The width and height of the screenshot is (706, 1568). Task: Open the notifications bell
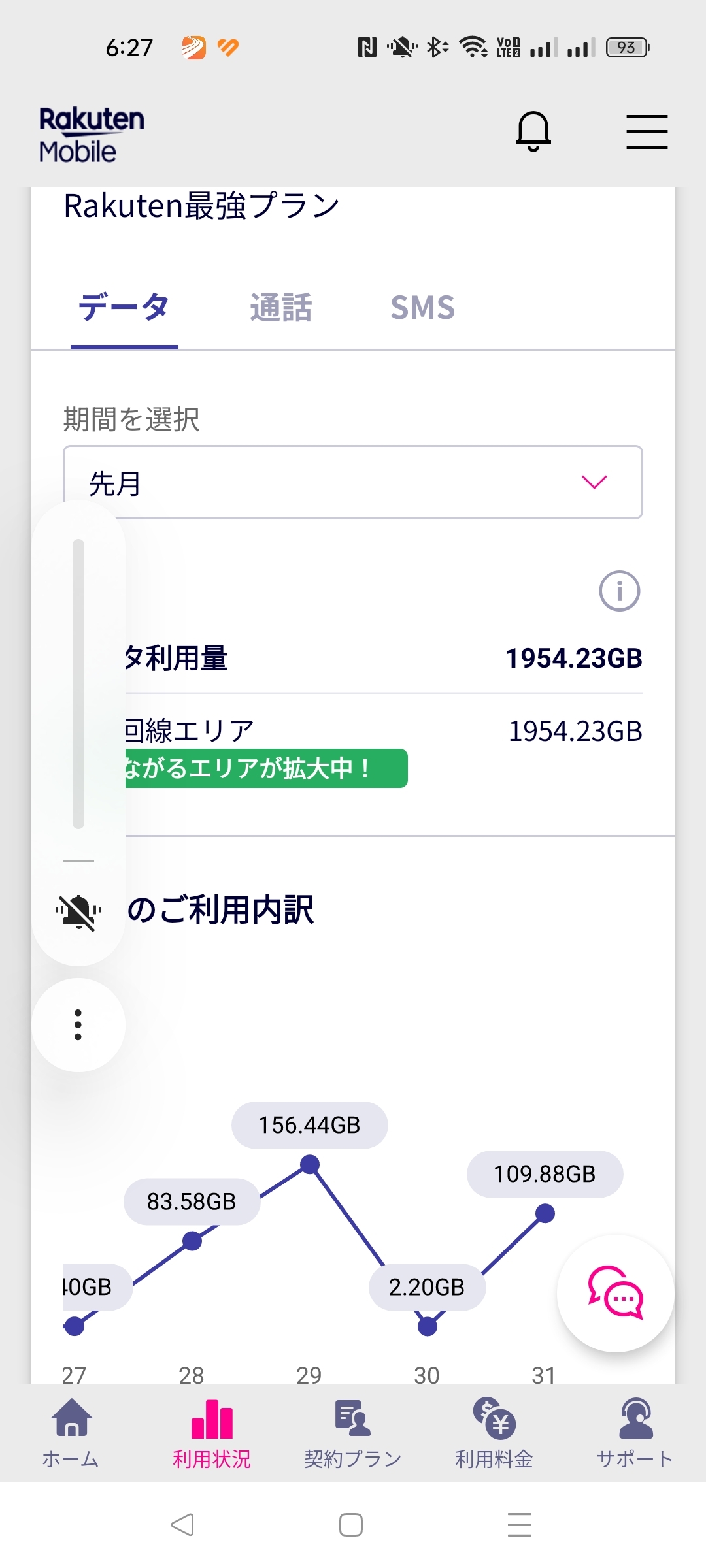tap(533, 131)
